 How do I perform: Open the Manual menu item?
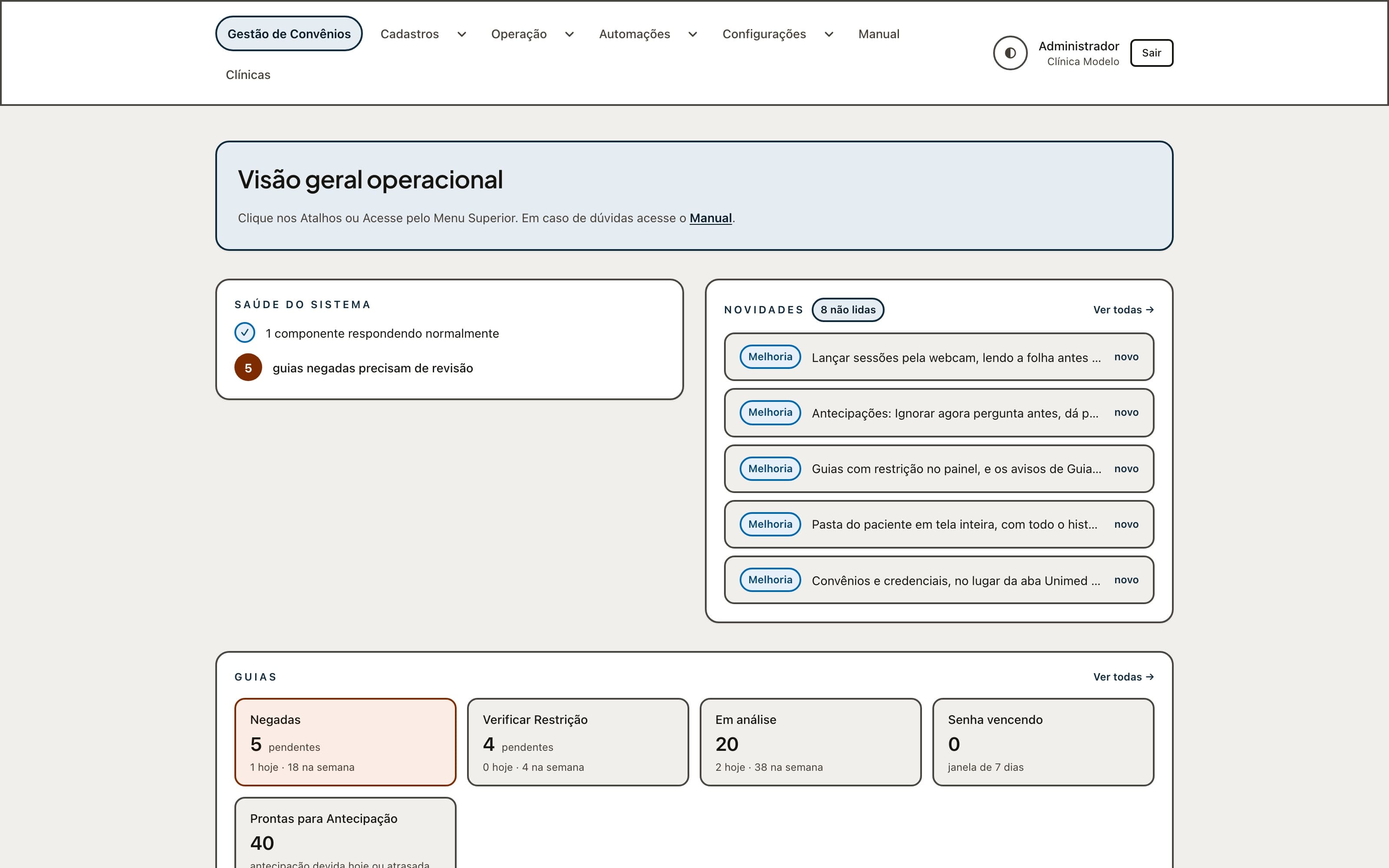coord(879,34)
